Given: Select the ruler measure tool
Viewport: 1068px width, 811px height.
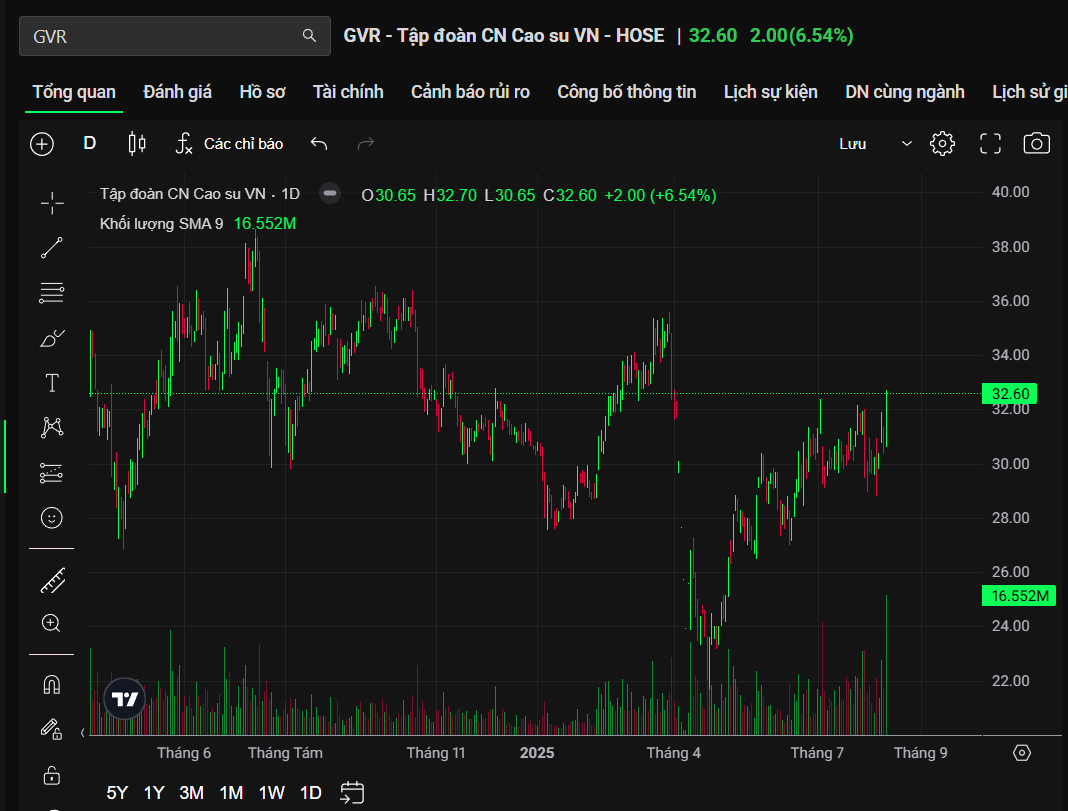Looking at the screenshot, I should tap(52, 580).
